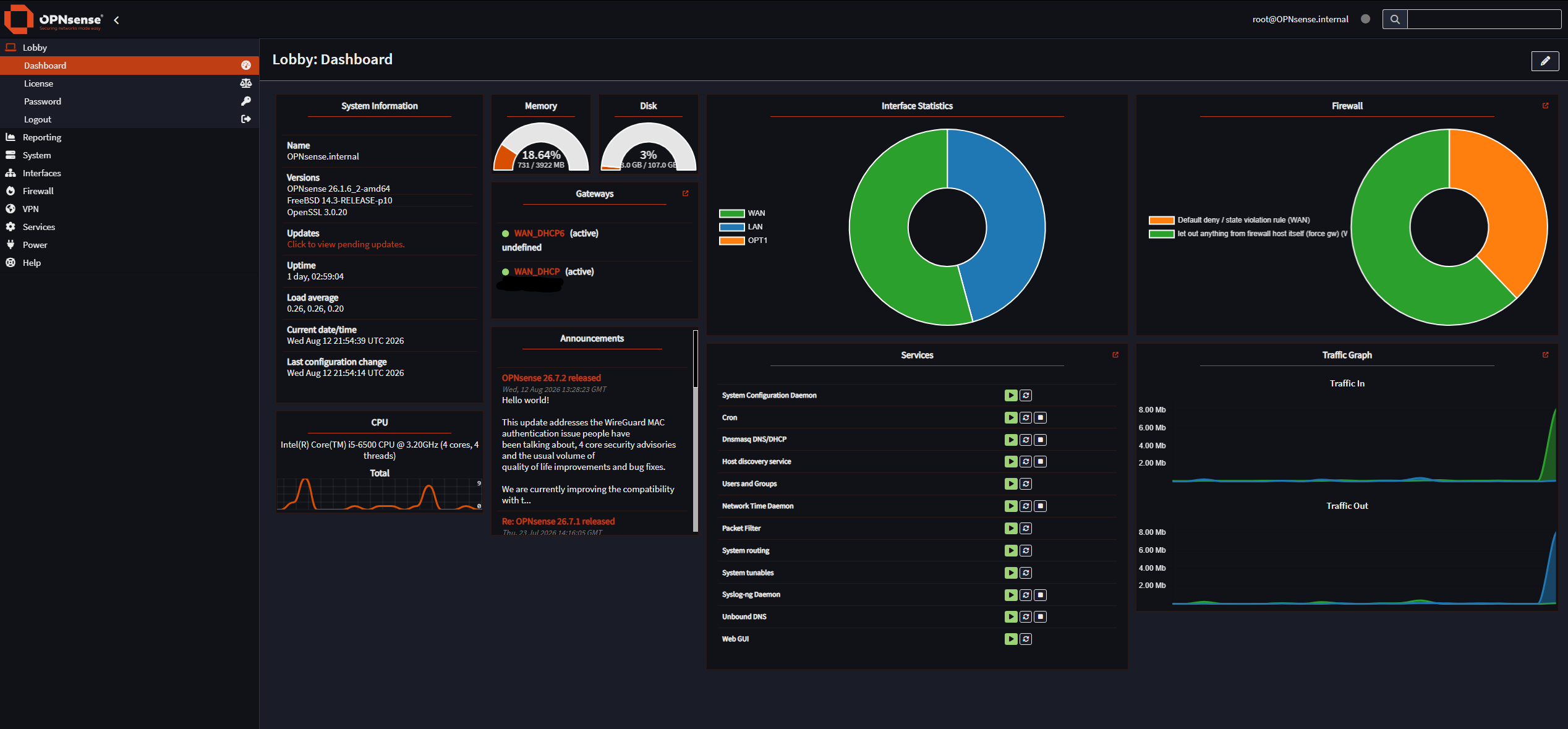Click the Memory usage gauge showing 18.64%
This screenshot has height=729, width=1568.
(541, 147)
